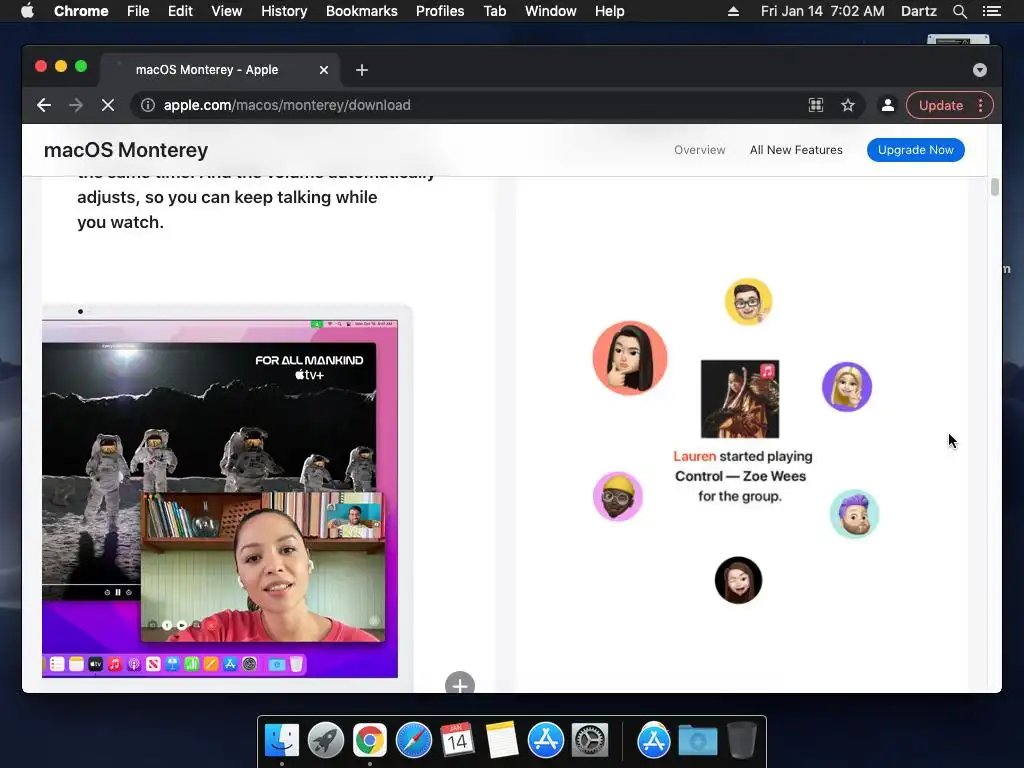
Task: Open the All New Features link
Action: [x=796, y=150]
